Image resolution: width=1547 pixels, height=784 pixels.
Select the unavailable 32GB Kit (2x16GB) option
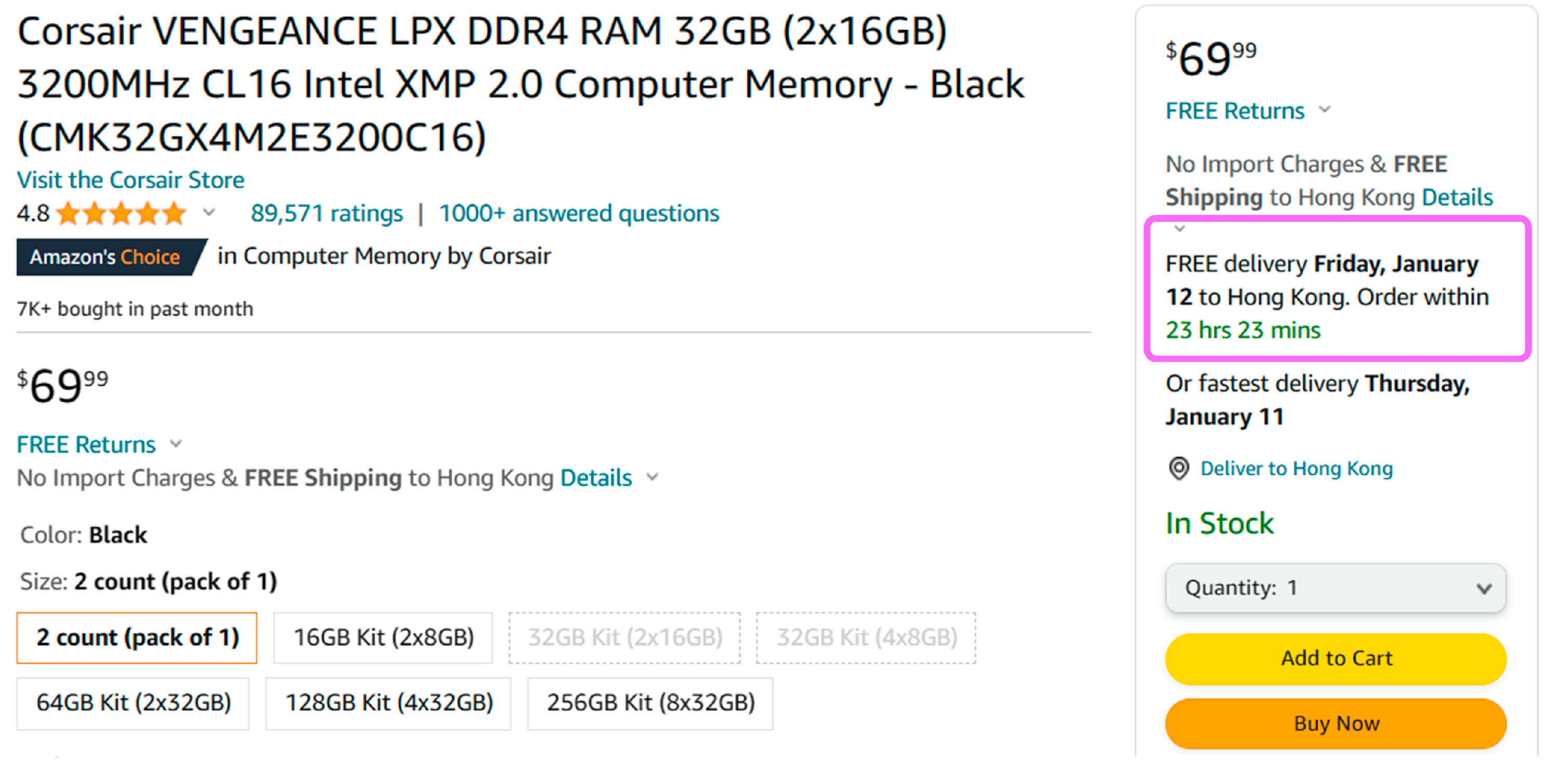coord(625,638)
